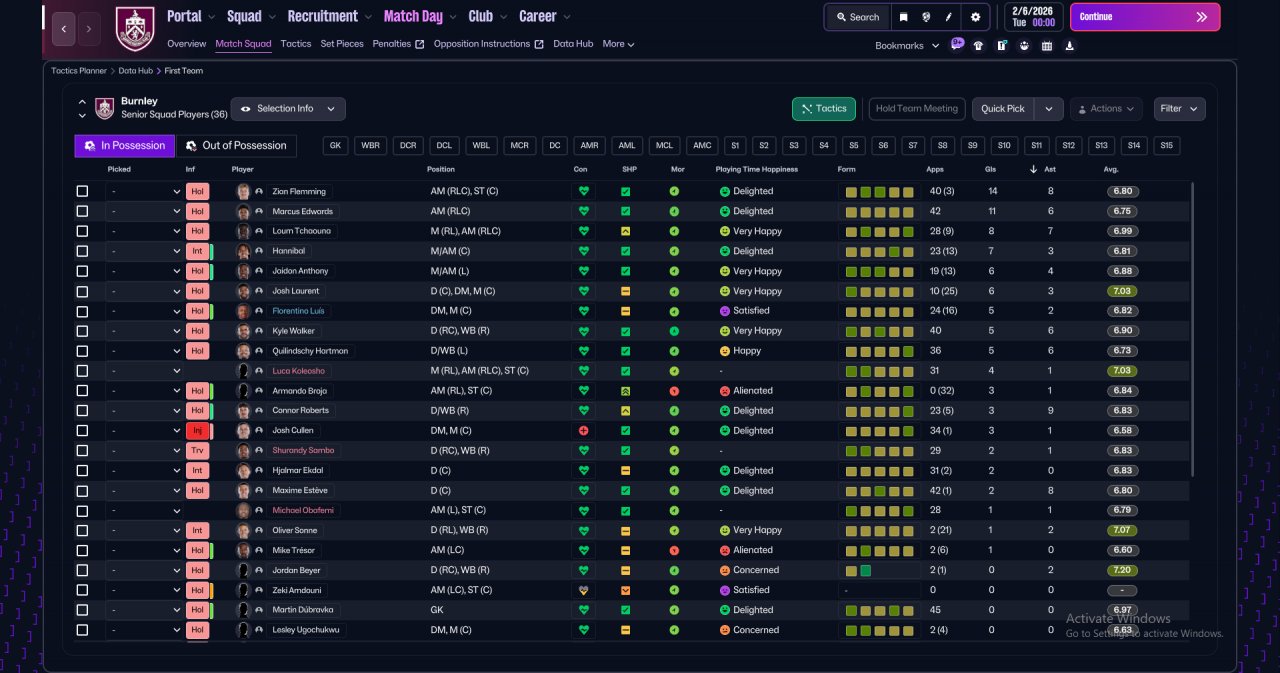Viewport: 1280px width, 673px height.
Task: Click Josh Laurent's form color bar
Action: [880, 291]
